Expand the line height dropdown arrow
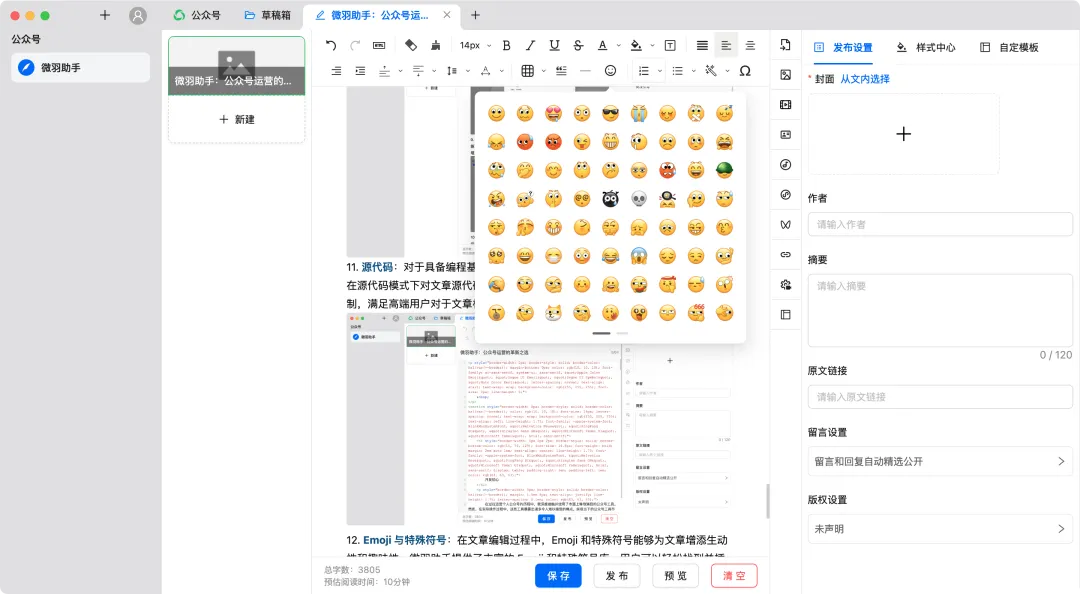The width and height of the screenshot is (1080, 594). (x=468, y=71)
